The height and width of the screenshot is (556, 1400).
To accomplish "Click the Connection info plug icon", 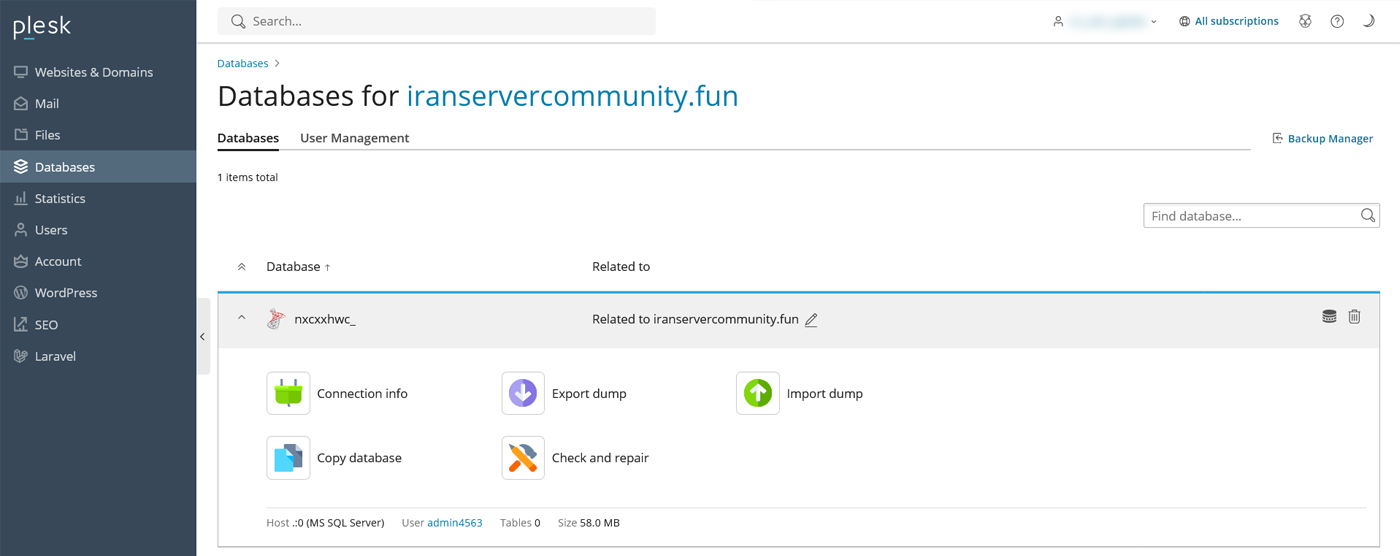I will coord(288,393).
